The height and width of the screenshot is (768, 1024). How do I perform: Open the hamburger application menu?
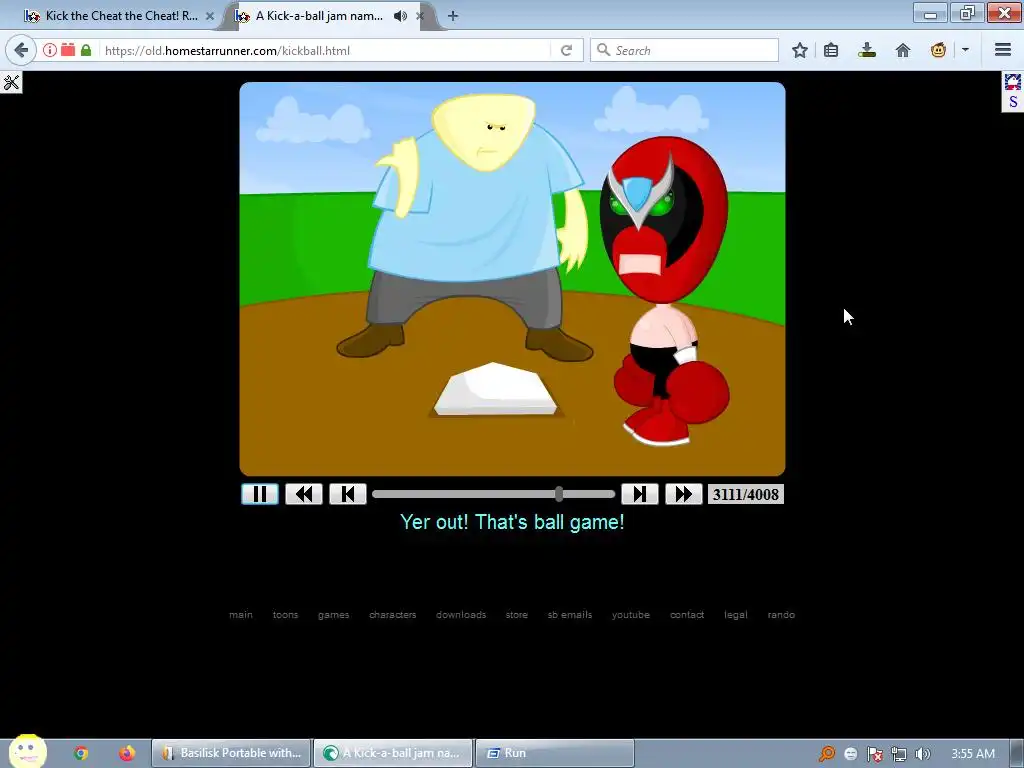point(1003,50)
